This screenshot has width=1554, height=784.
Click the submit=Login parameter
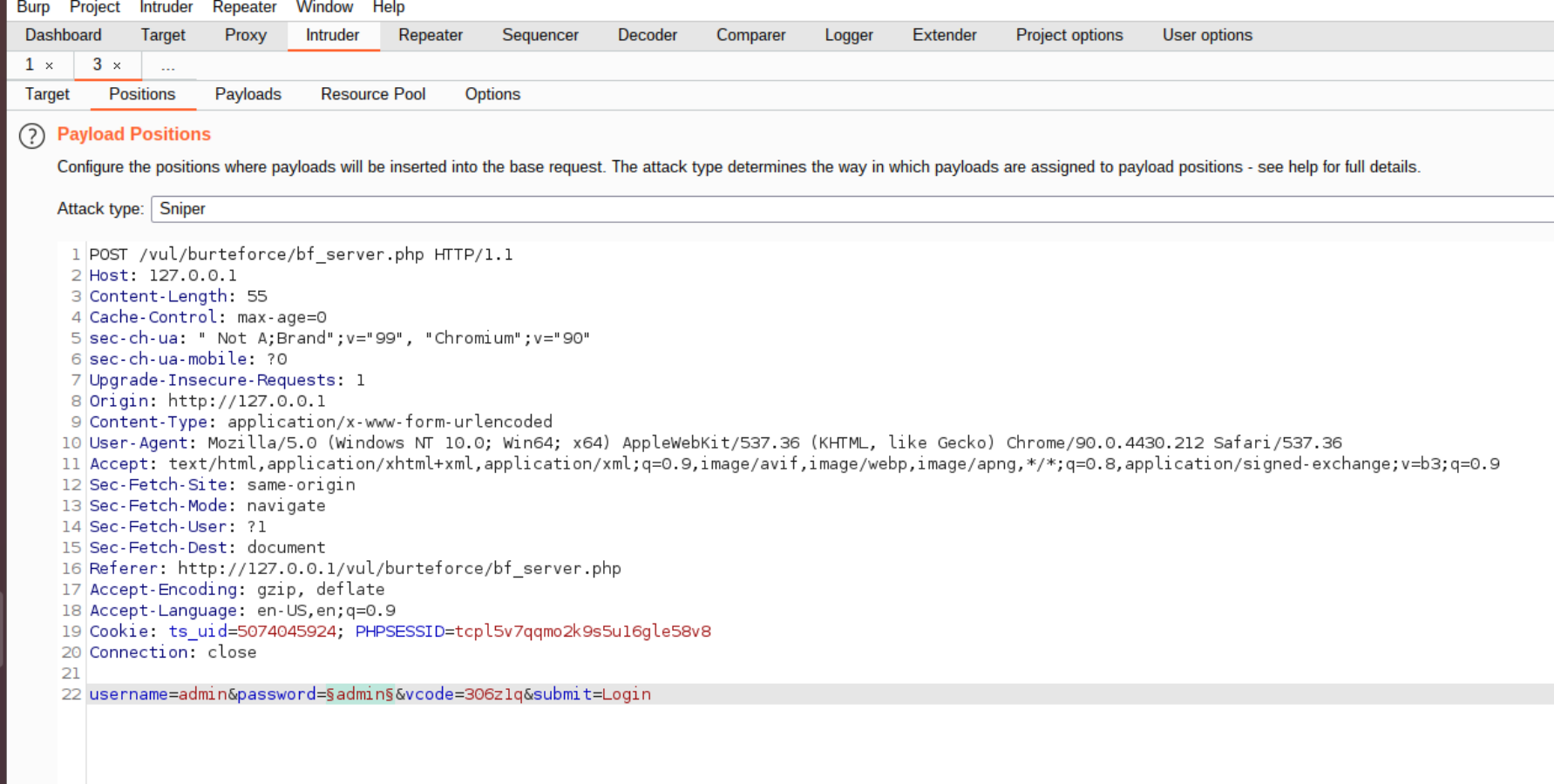(x=592, y=693)
